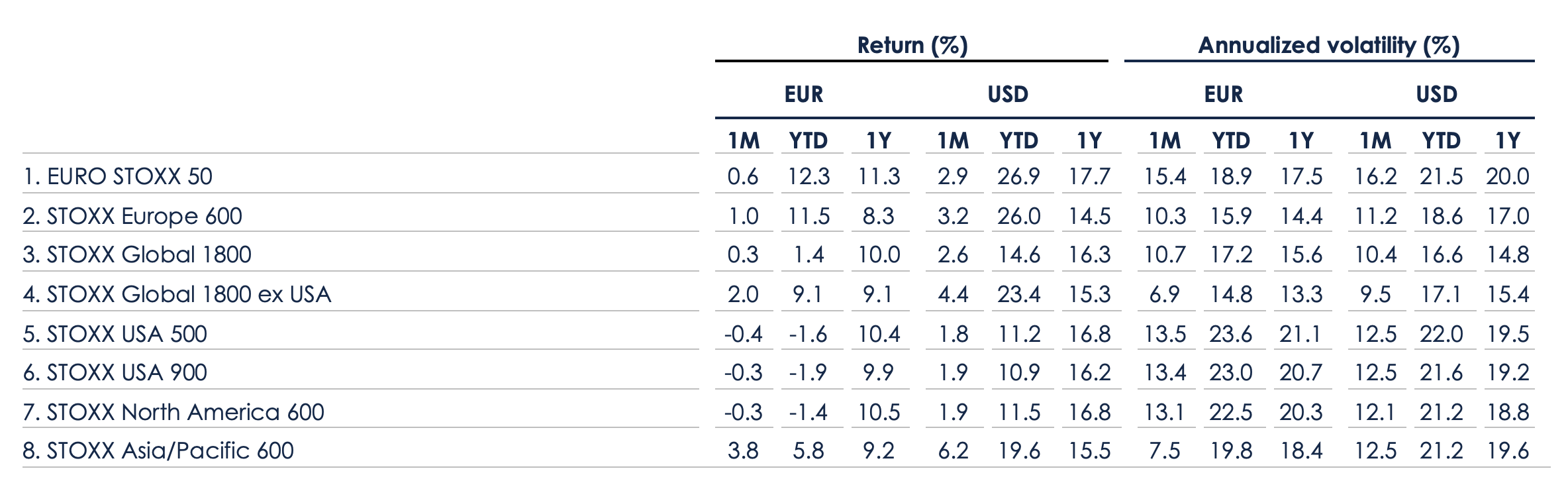Select the "5. STOXX USA 500" row label
Screen dimensions: 1568x481
115,333
